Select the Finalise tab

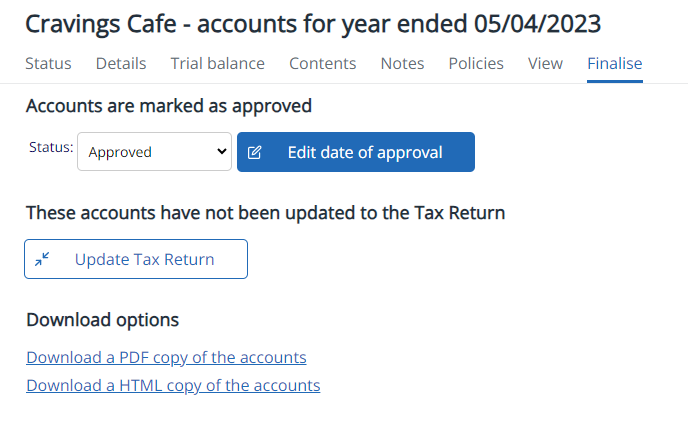point(615,64)
